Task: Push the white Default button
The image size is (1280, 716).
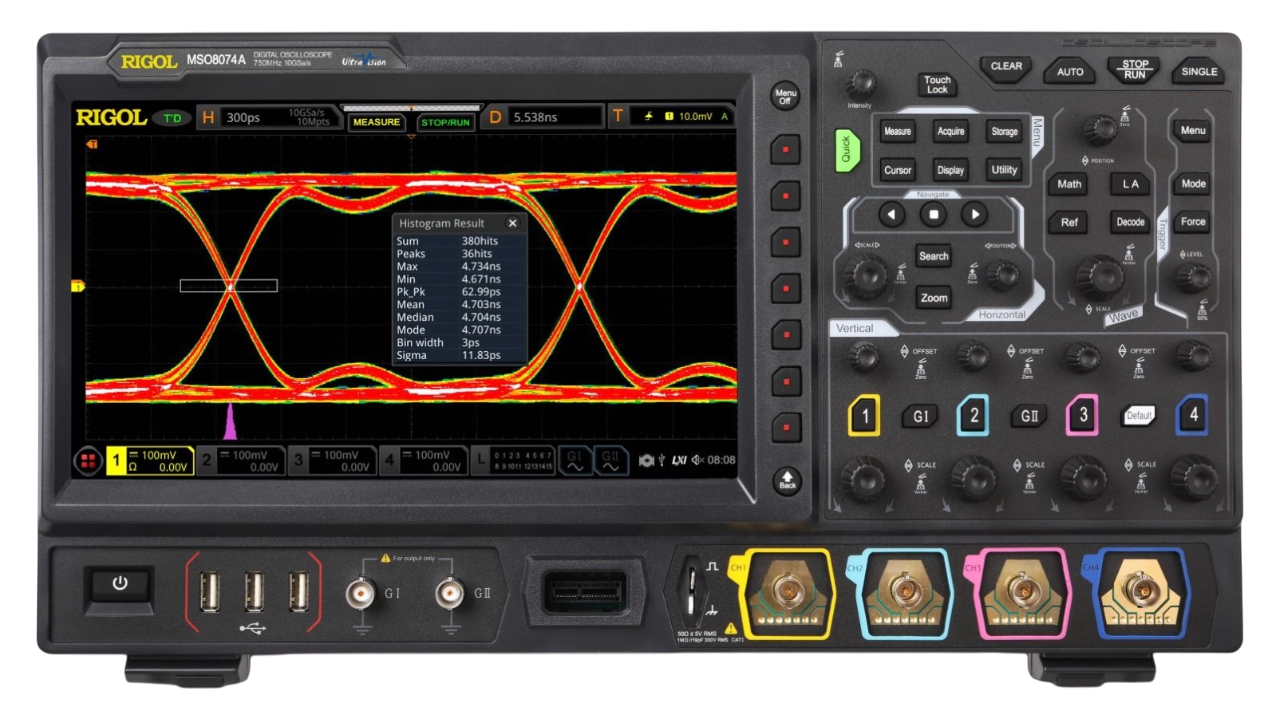Action: pyautogui.click(x=1138, y=416)
